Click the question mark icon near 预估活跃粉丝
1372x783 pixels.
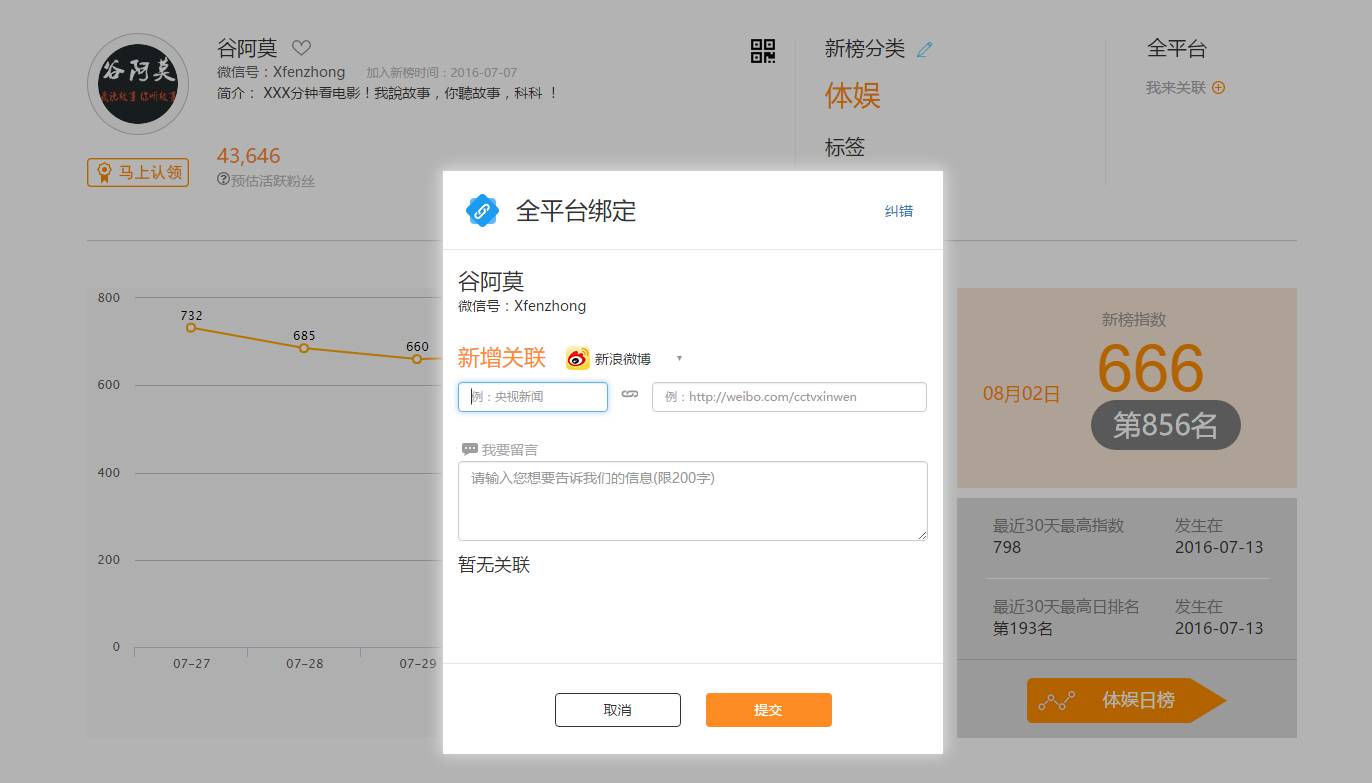pos(223,179)
